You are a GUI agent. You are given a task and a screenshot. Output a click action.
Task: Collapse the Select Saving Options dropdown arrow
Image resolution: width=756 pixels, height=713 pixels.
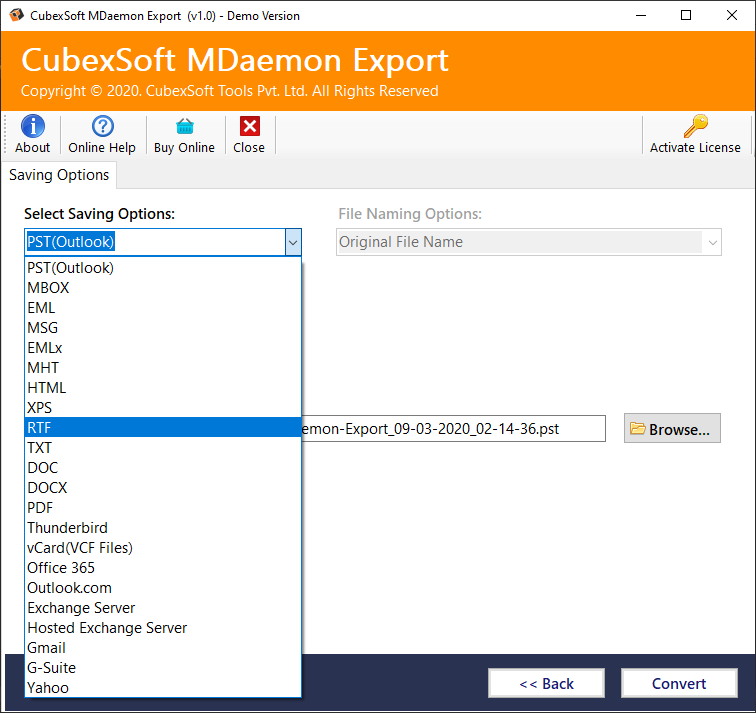click(x=292, y=242)
